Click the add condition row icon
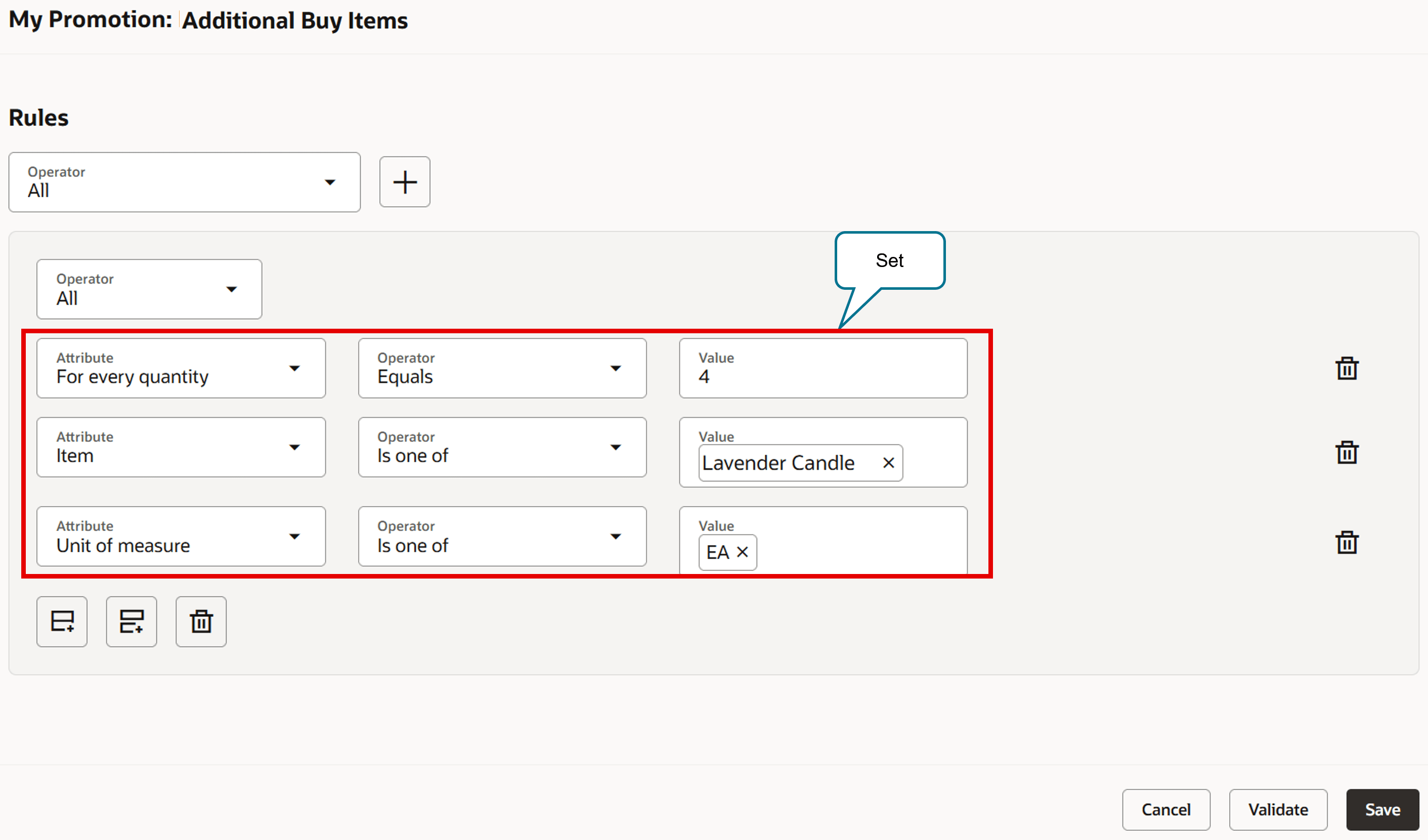1428x840 pixels. (62, 622)
